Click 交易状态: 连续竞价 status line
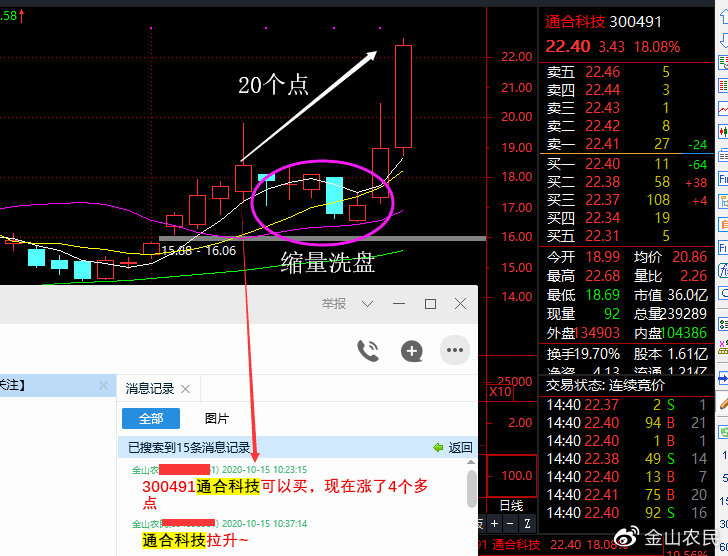This screenshot has height=556, width=728. [605, 385]
